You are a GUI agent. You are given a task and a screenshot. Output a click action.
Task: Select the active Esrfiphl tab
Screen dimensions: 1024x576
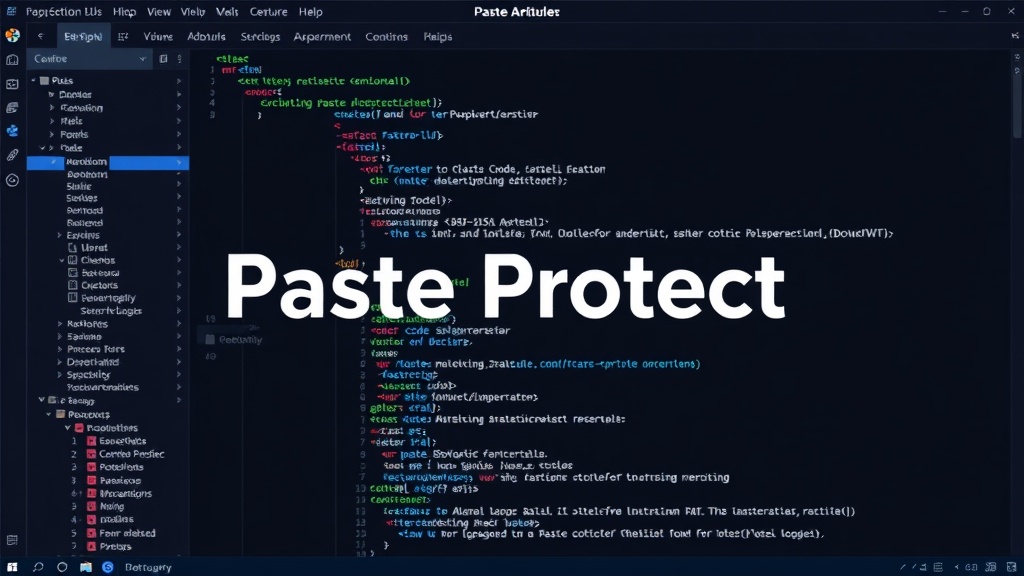(83, 37)
